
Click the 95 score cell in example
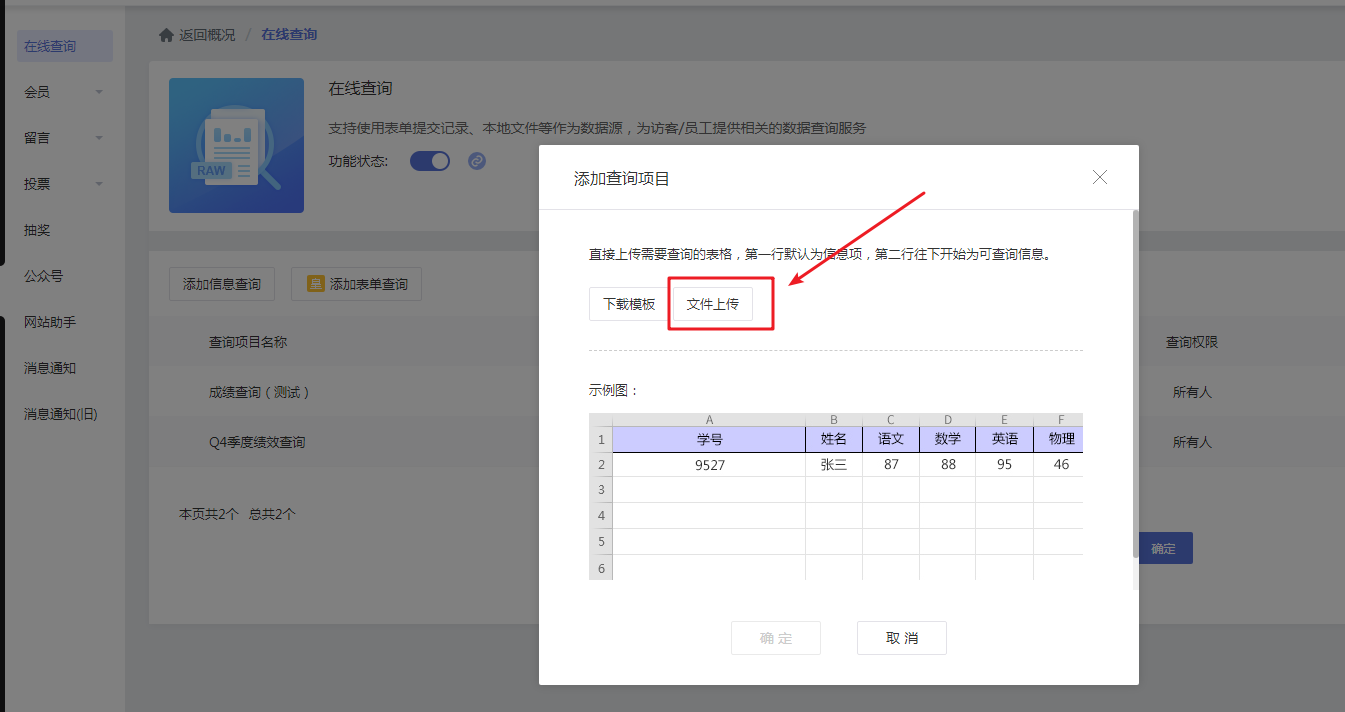(x=1005, y=465)
